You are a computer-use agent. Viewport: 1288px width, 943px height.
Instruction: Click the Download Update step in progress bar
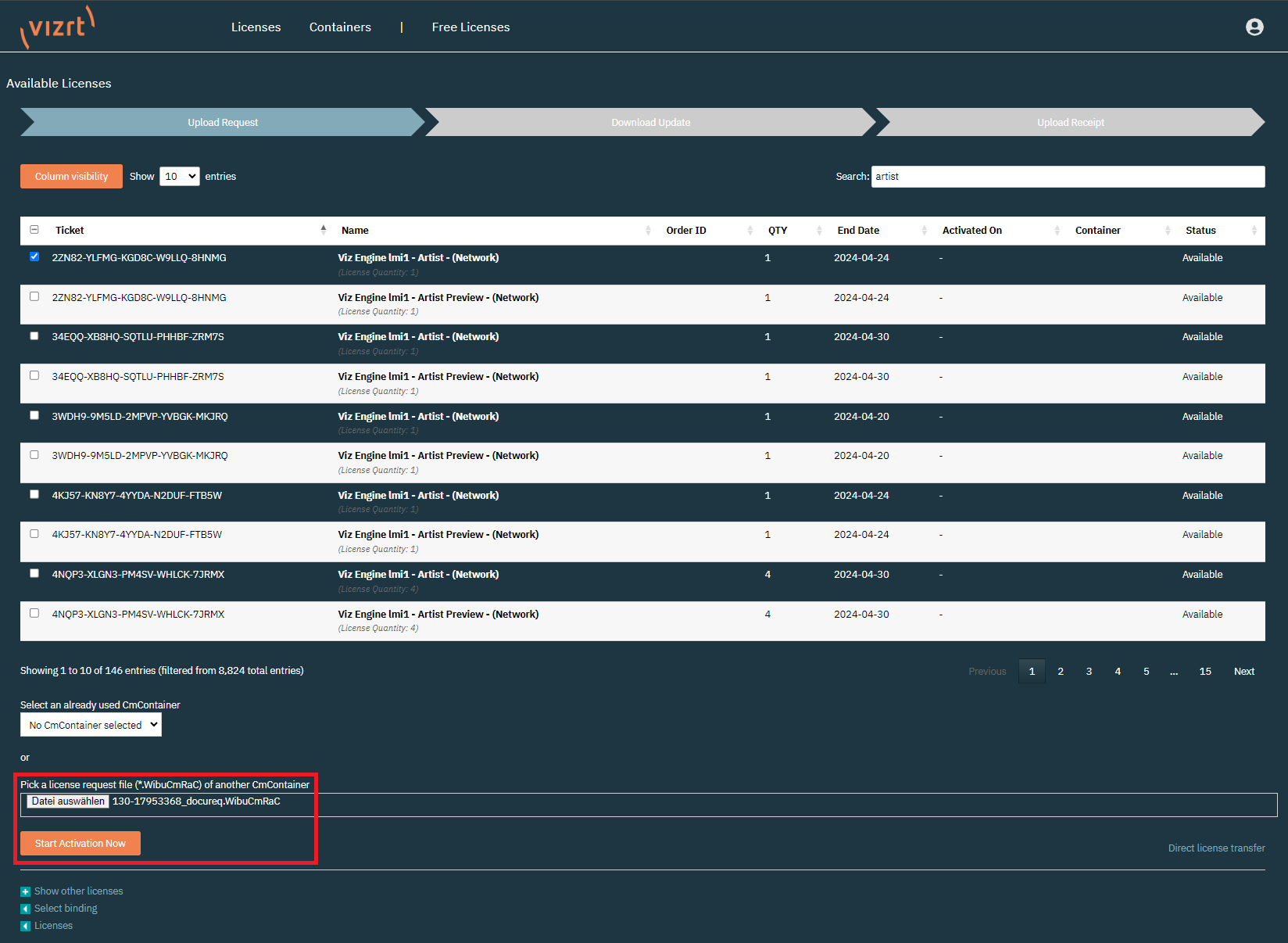pyautogui.click(x=650, y=123)
